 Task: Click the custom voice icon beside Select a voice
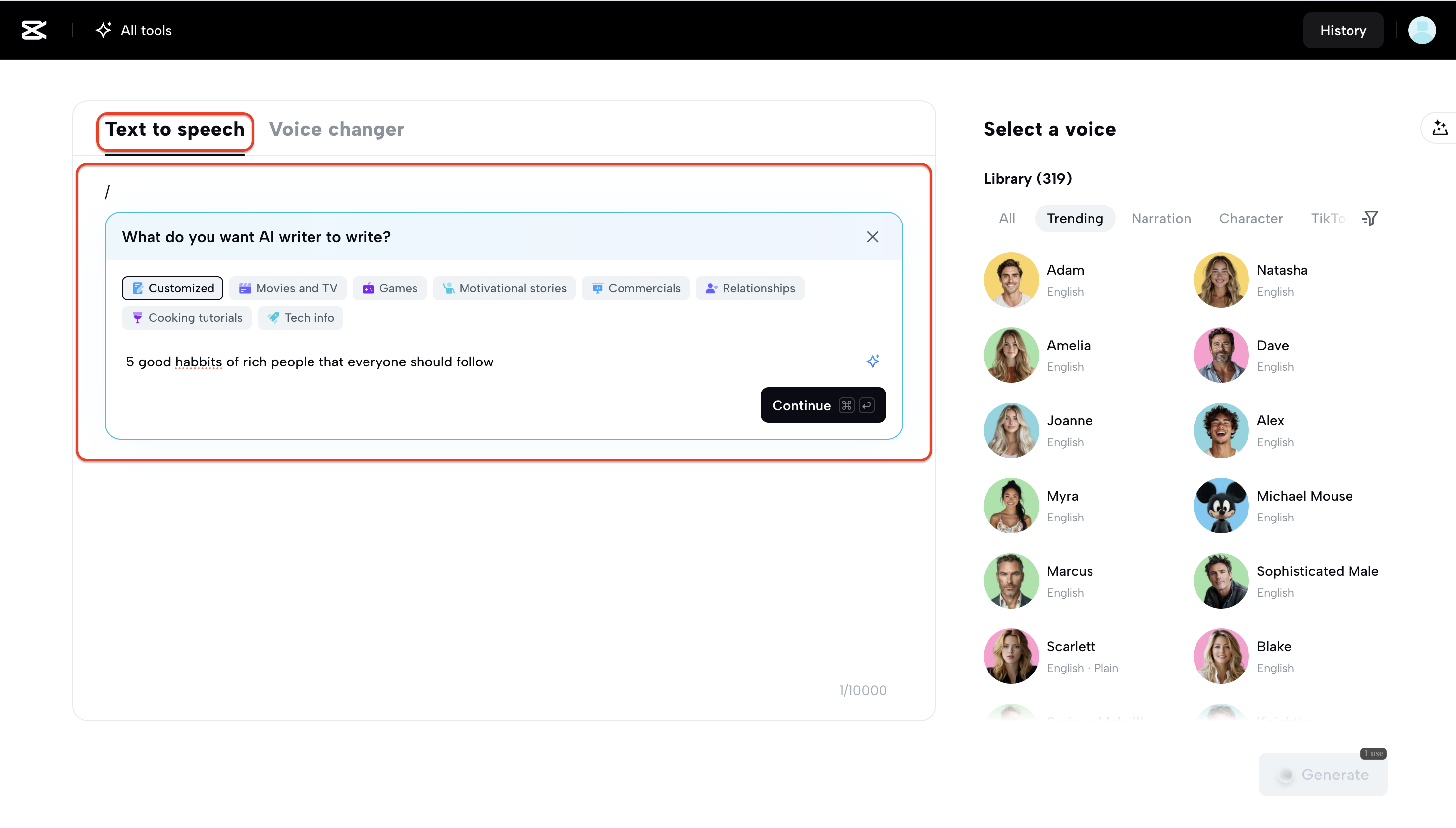click(1440, 129)
